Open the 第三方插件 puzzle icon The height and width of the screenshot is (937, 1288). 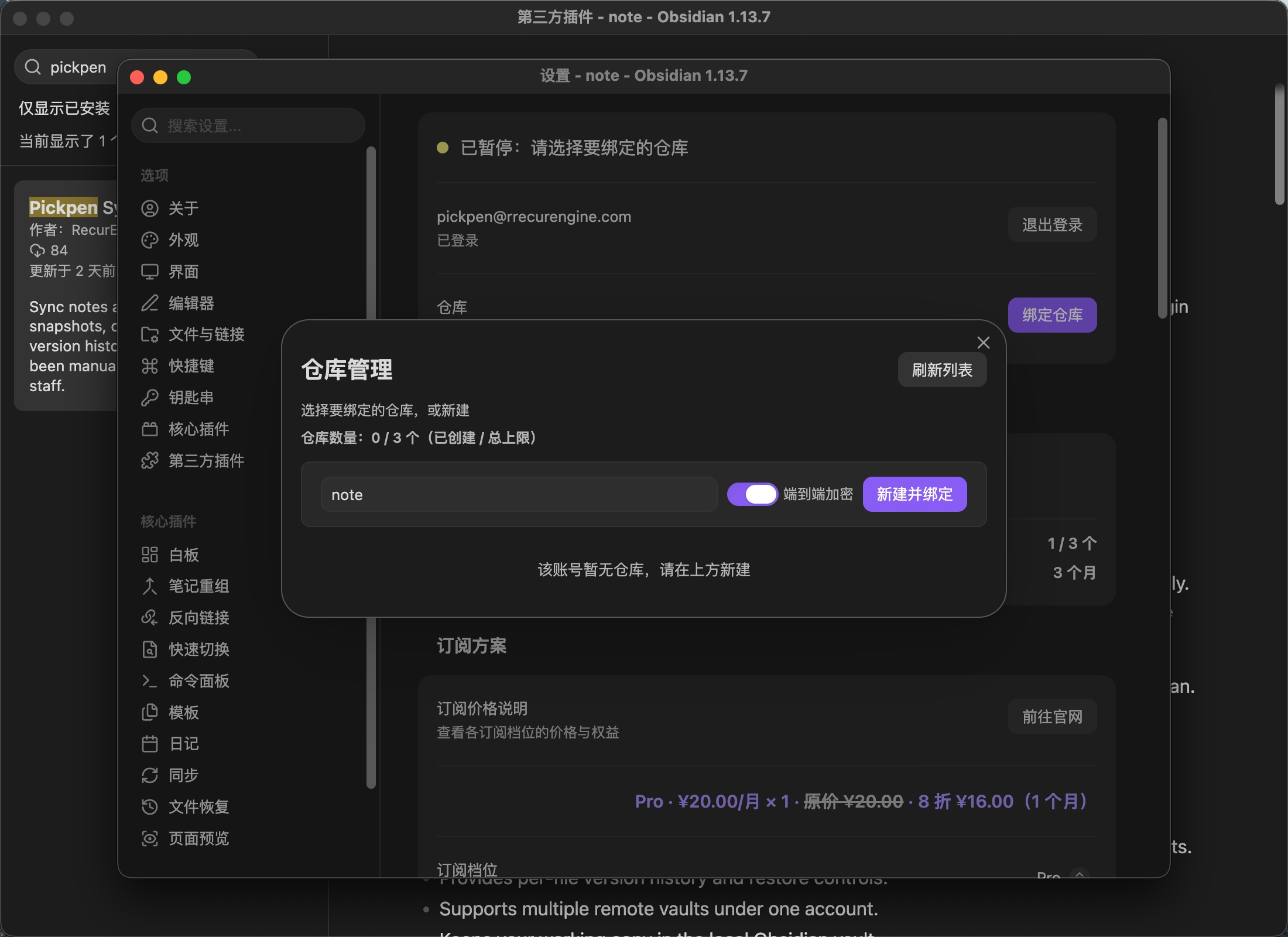coord(150,461)
